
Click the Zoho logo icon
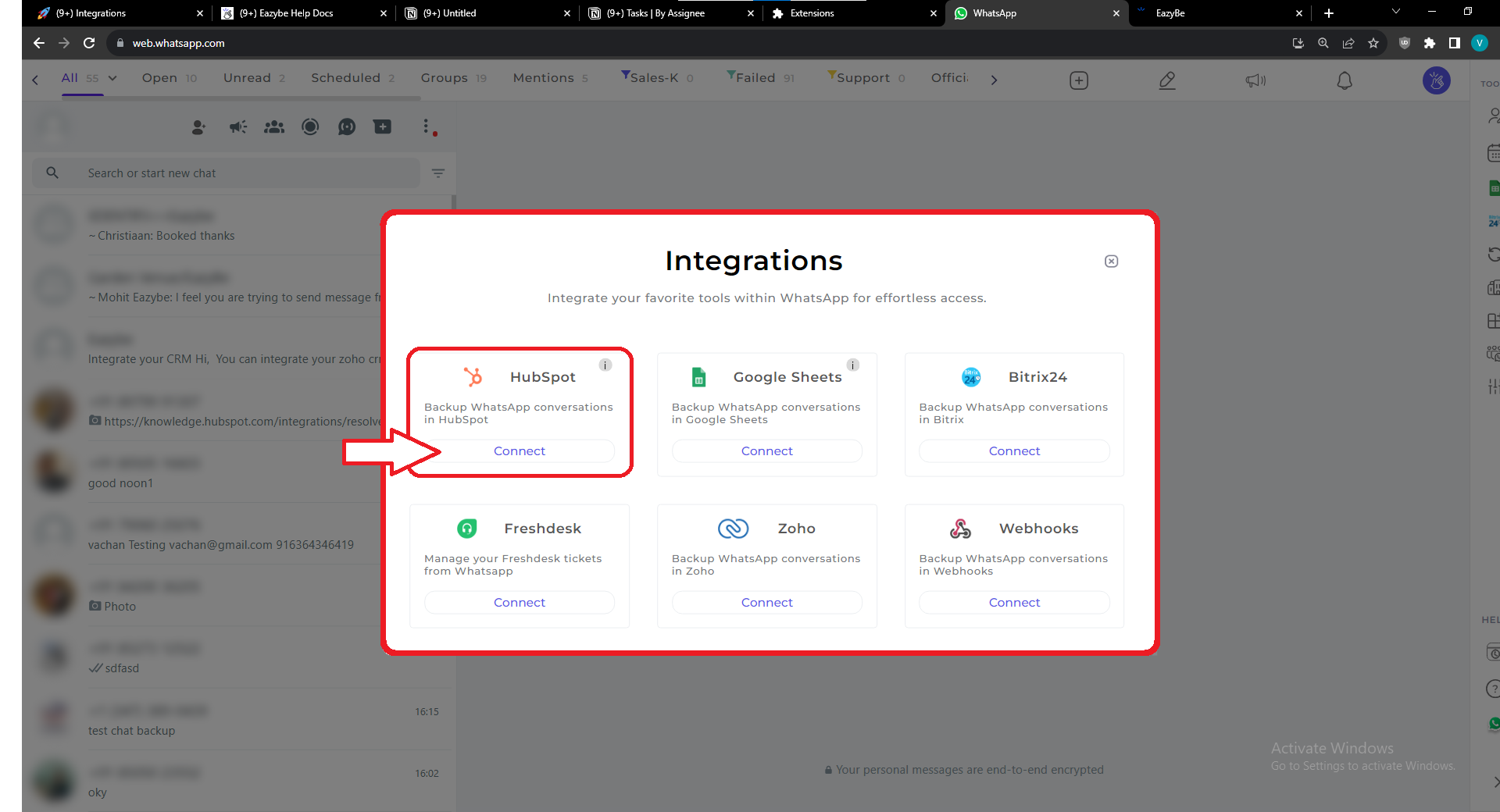coord(733,529)
